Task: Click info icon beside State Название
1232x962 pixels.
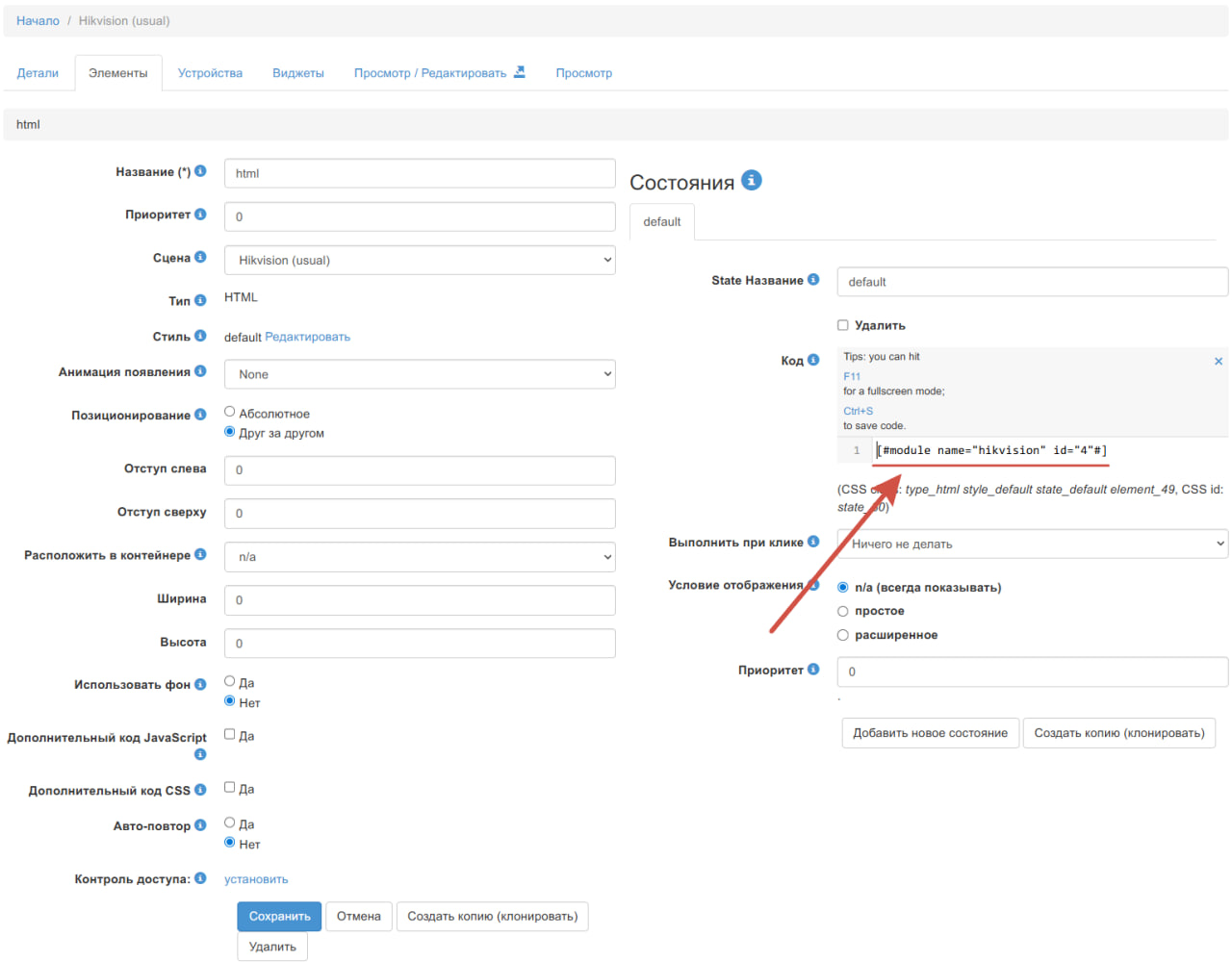Action: pyautogui.click(x=813, y=280)
